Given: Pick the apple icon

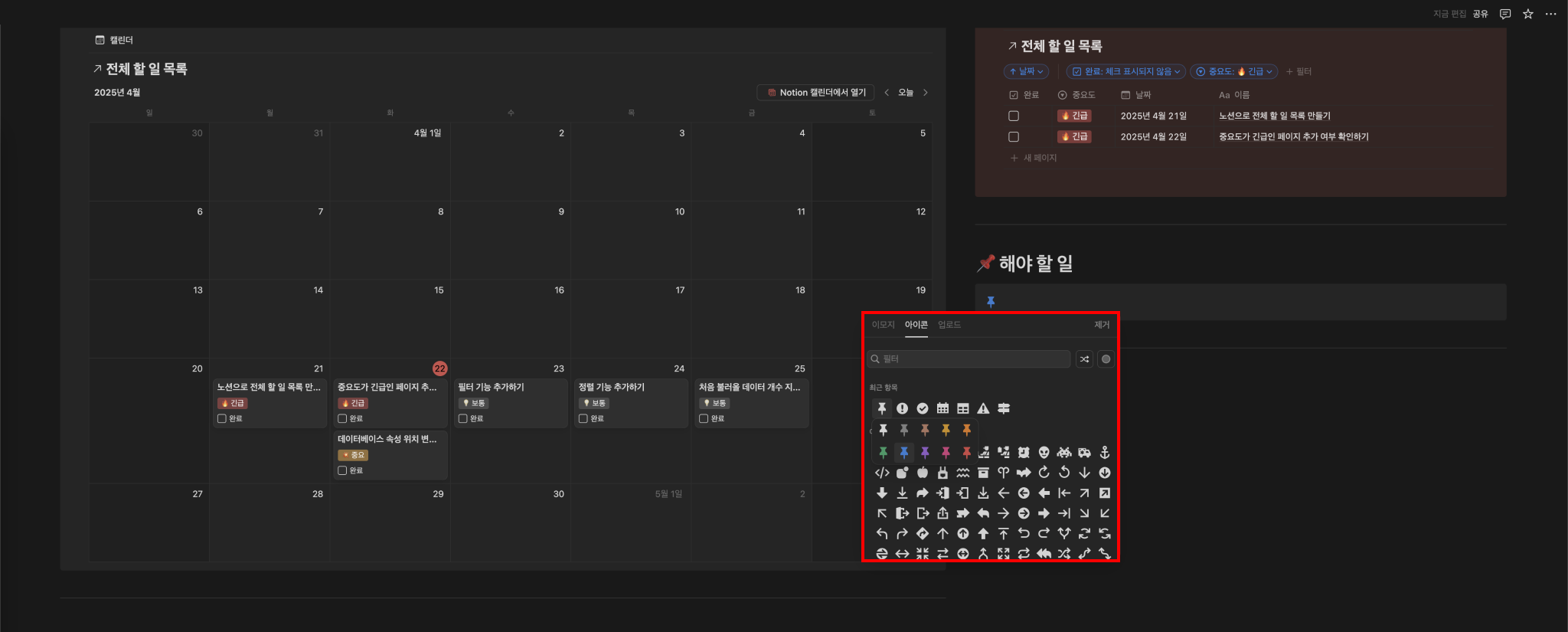Looking at the screenshot, I should 923,473.
